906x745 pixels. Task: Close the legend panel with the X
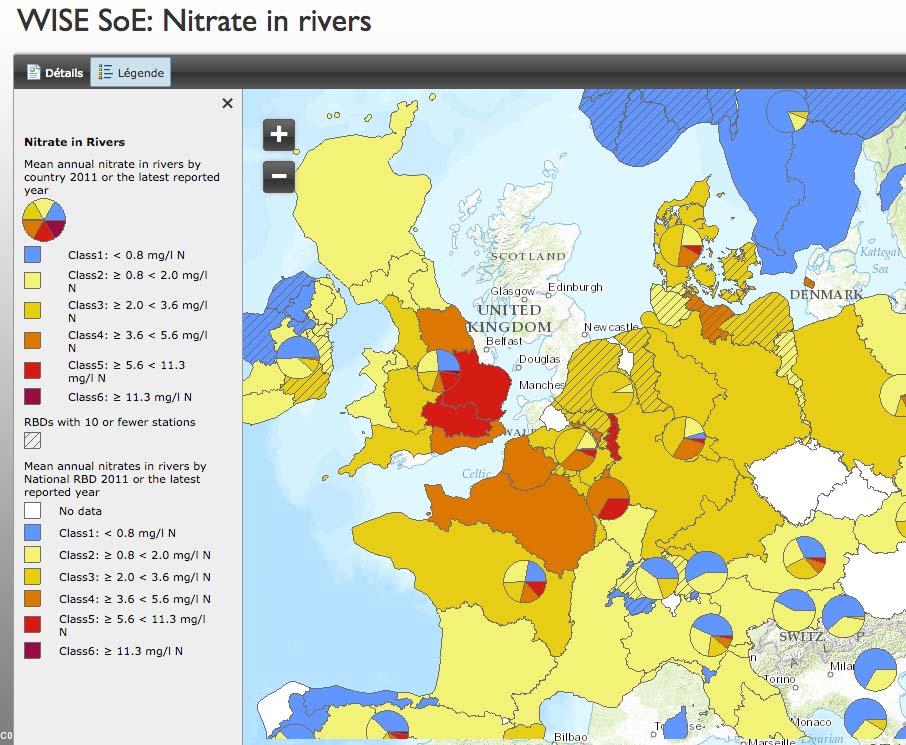tap(227, 103)
